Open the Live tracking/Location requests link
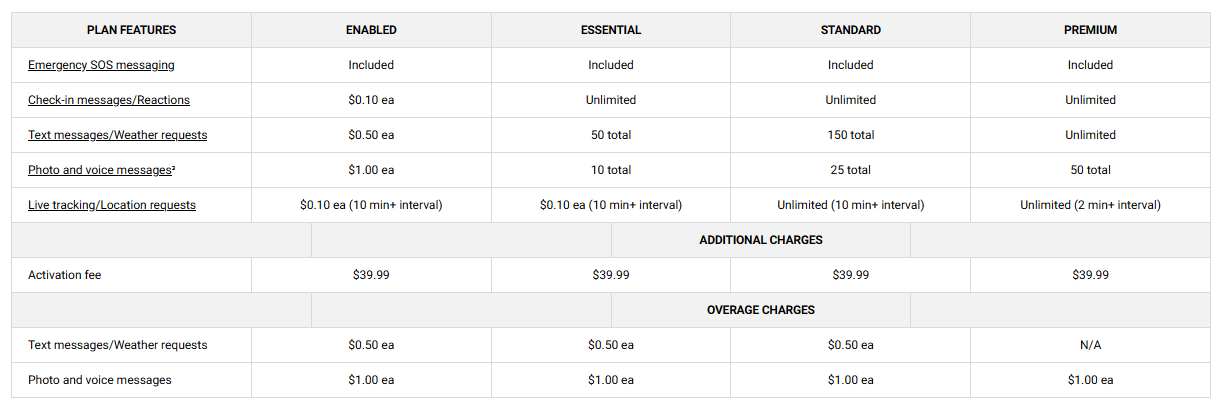This screenshot has width=1223, height=408. coord(112,205)
